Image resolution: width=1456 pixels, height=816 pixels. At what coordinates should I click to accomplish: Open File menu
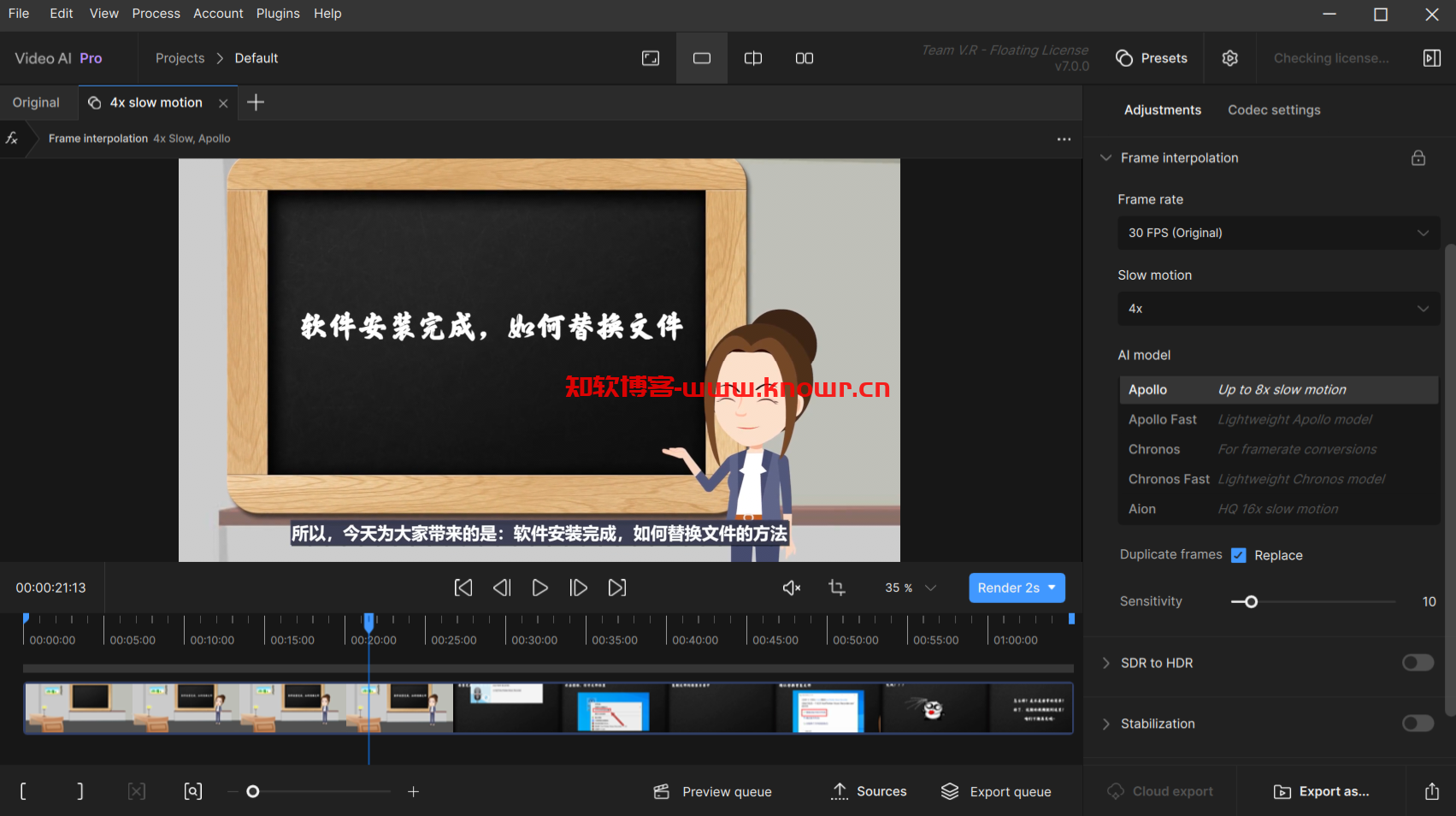point(19,14)
